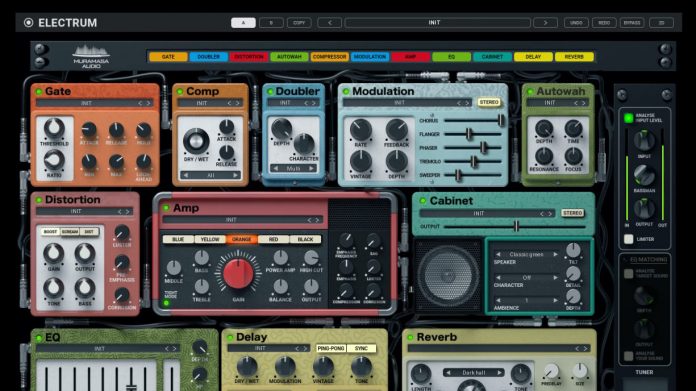Next Doubler Multi mode arrow
Viewport: 696px width, 391px height.
312,169
